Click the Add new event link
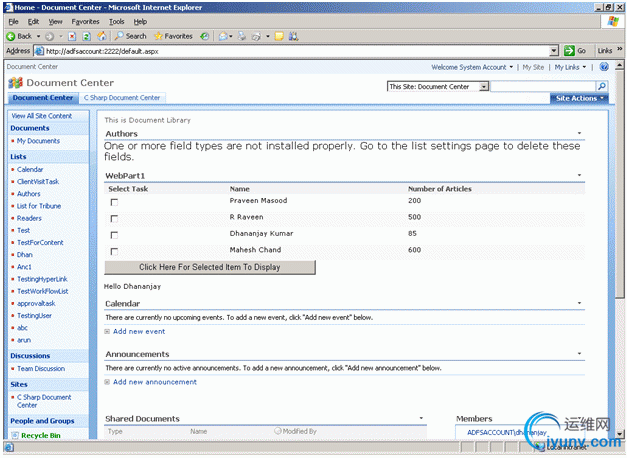The image size is (627, 458). tap(139, 332)
